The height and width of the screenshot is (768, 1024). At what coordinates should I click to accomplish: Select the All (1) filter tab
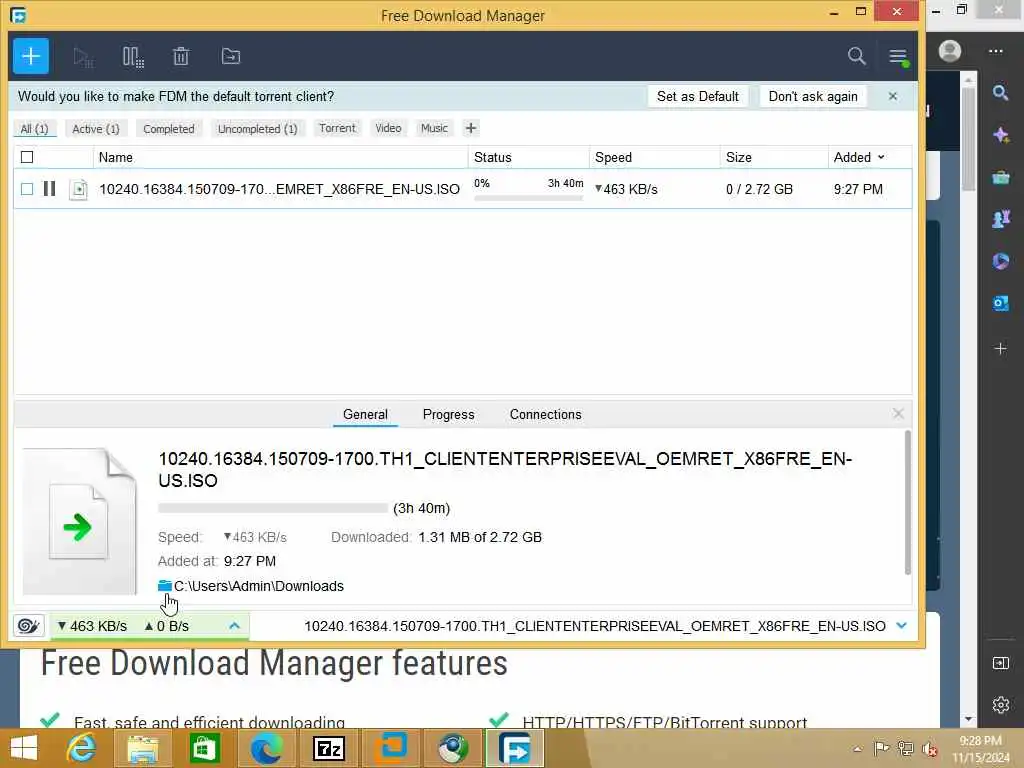[x=35, y=129]
